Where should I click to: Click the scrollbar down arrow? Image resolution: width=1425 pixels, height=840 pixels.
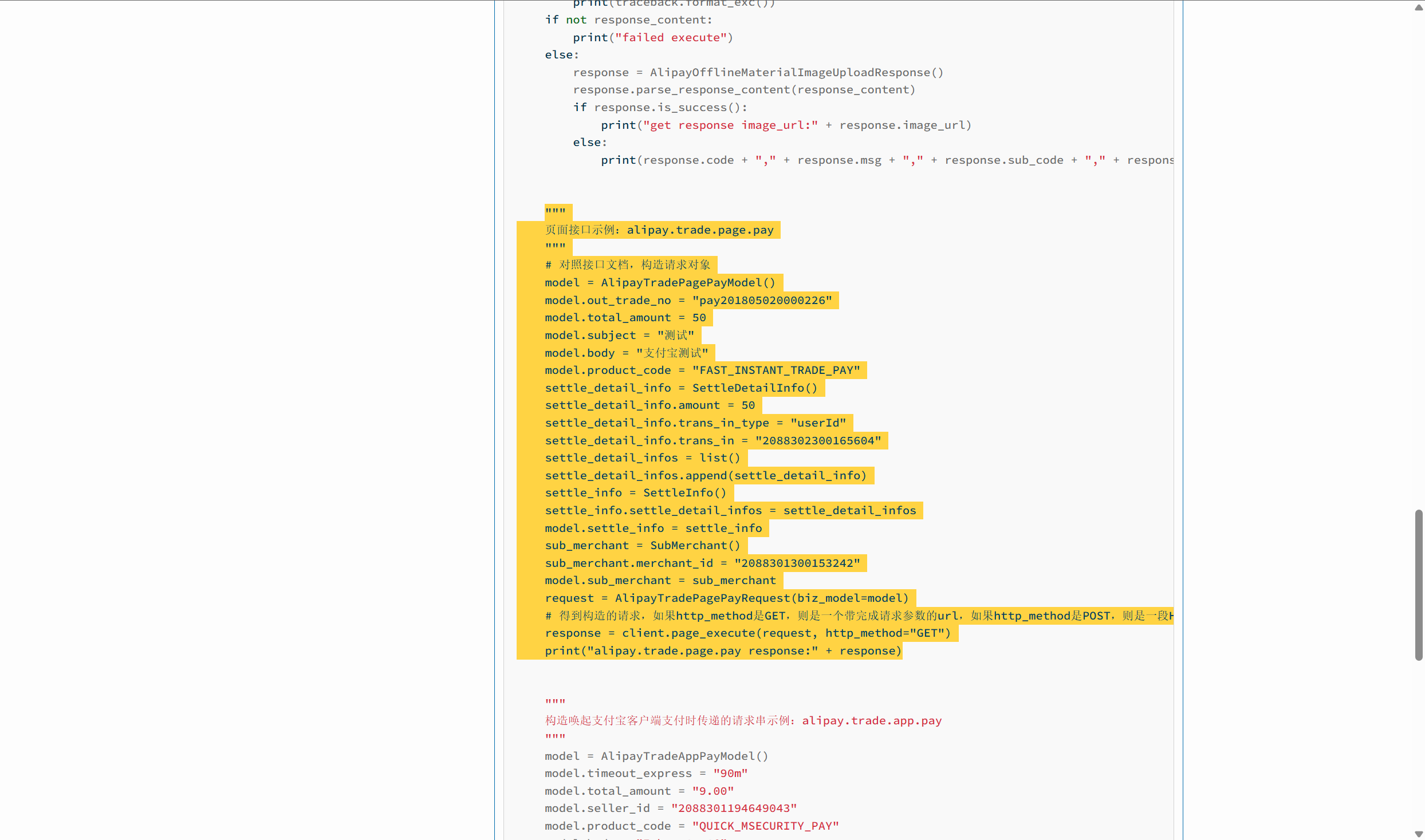pos(1418,834)
